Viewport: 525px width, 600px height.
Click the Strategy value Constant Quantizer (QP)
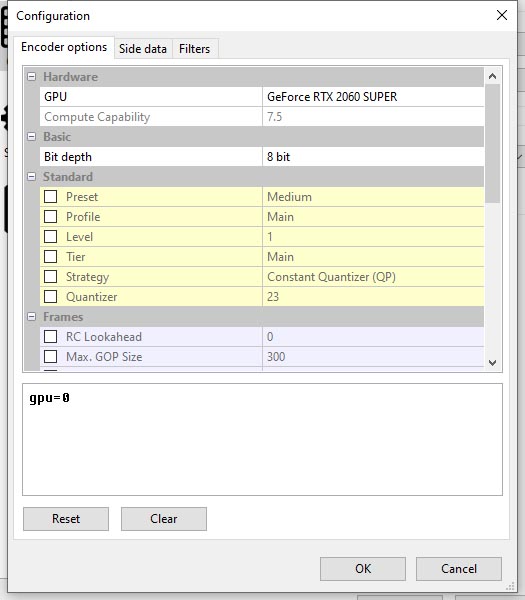coord(373,277)
